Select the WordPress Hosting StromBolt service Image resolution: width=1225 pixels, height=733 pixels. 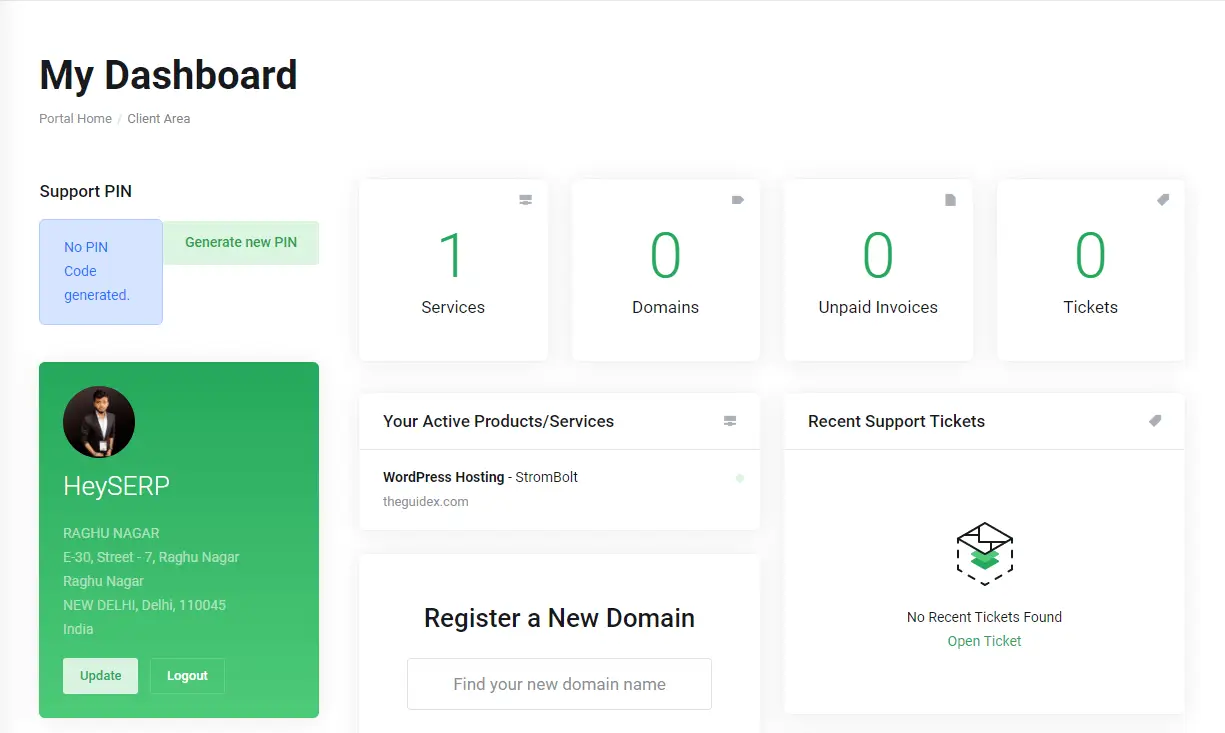480,477
